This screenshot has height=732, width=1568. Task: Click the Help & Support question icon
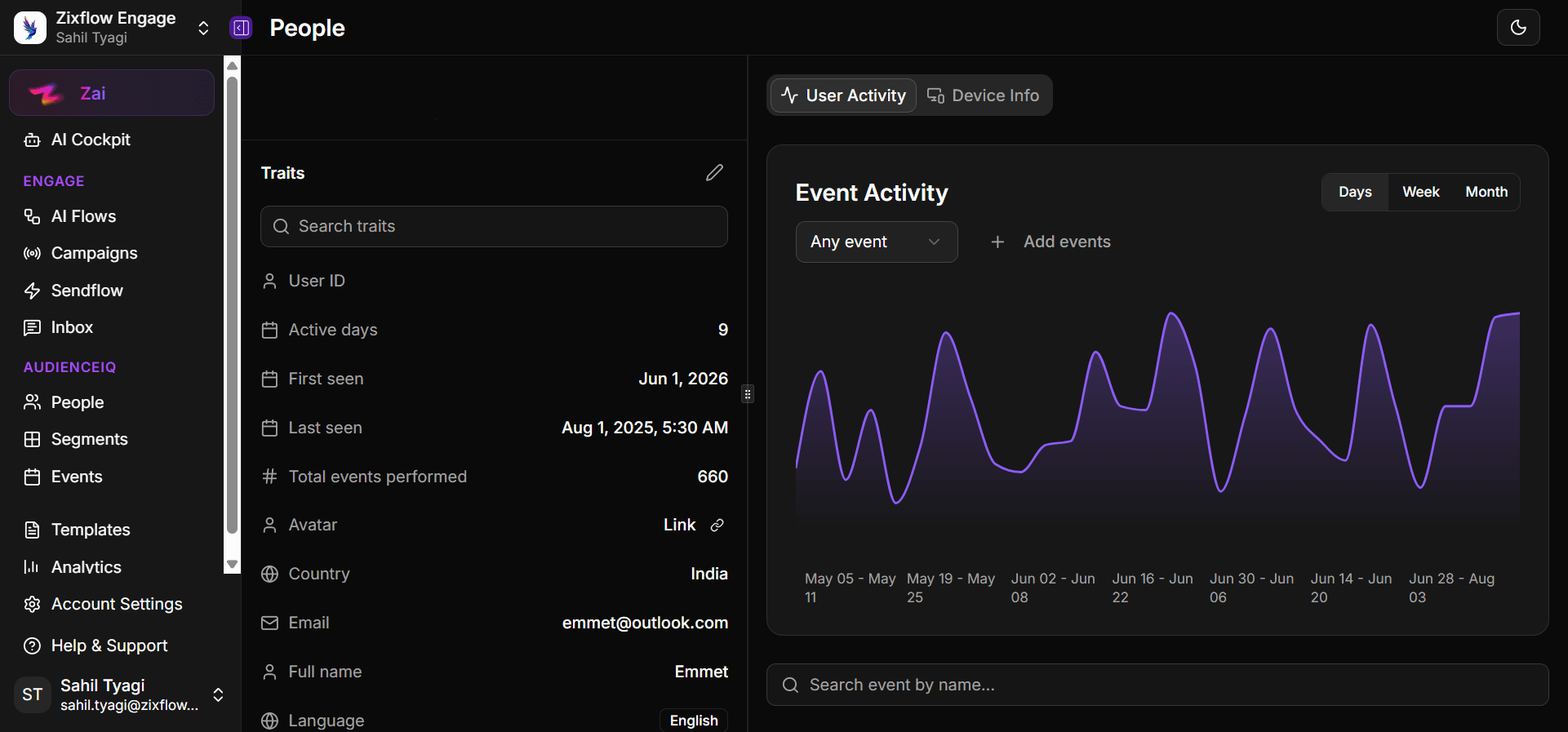point(32,645)
